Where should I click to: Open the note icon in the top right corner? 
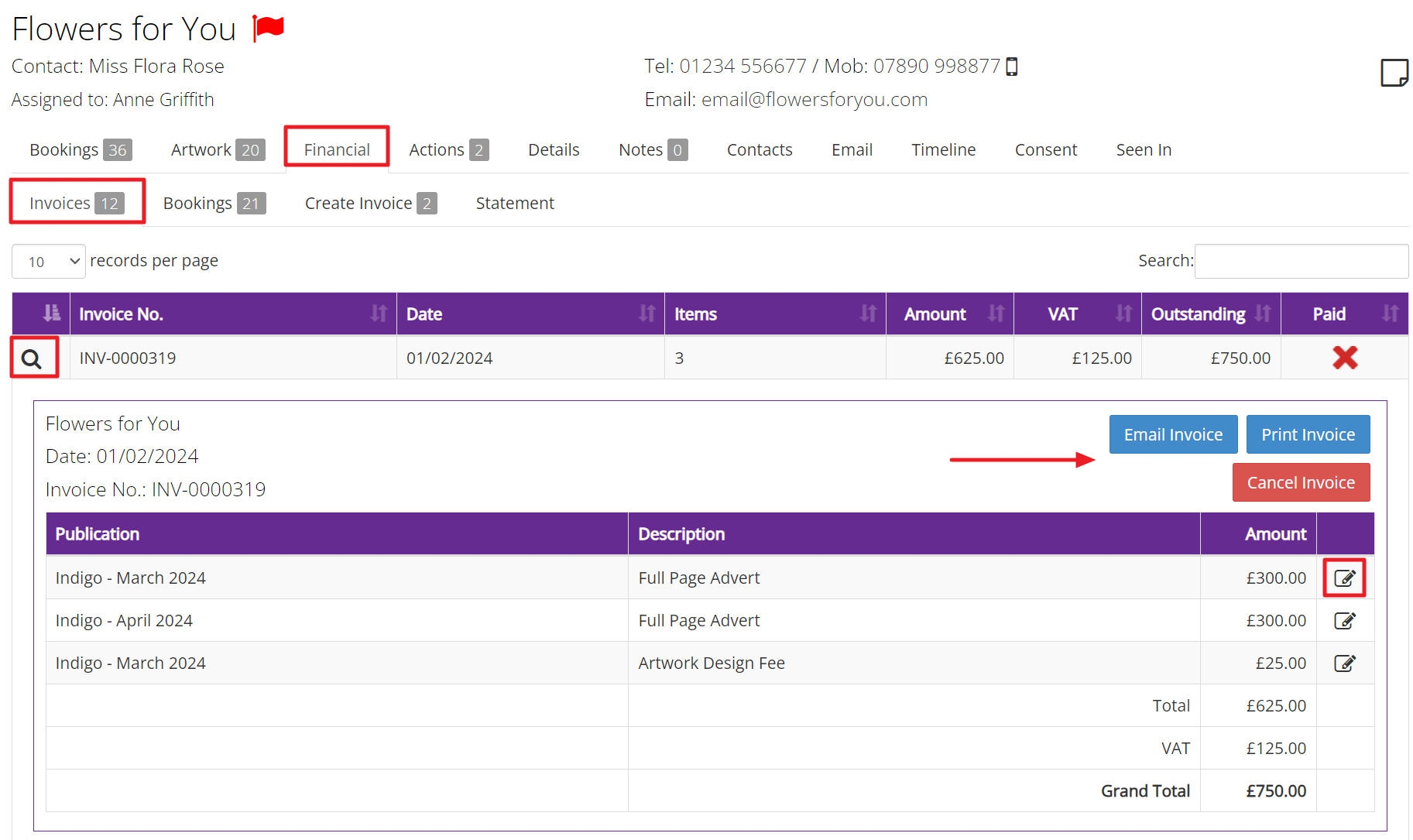click(x=1395, y=73)
